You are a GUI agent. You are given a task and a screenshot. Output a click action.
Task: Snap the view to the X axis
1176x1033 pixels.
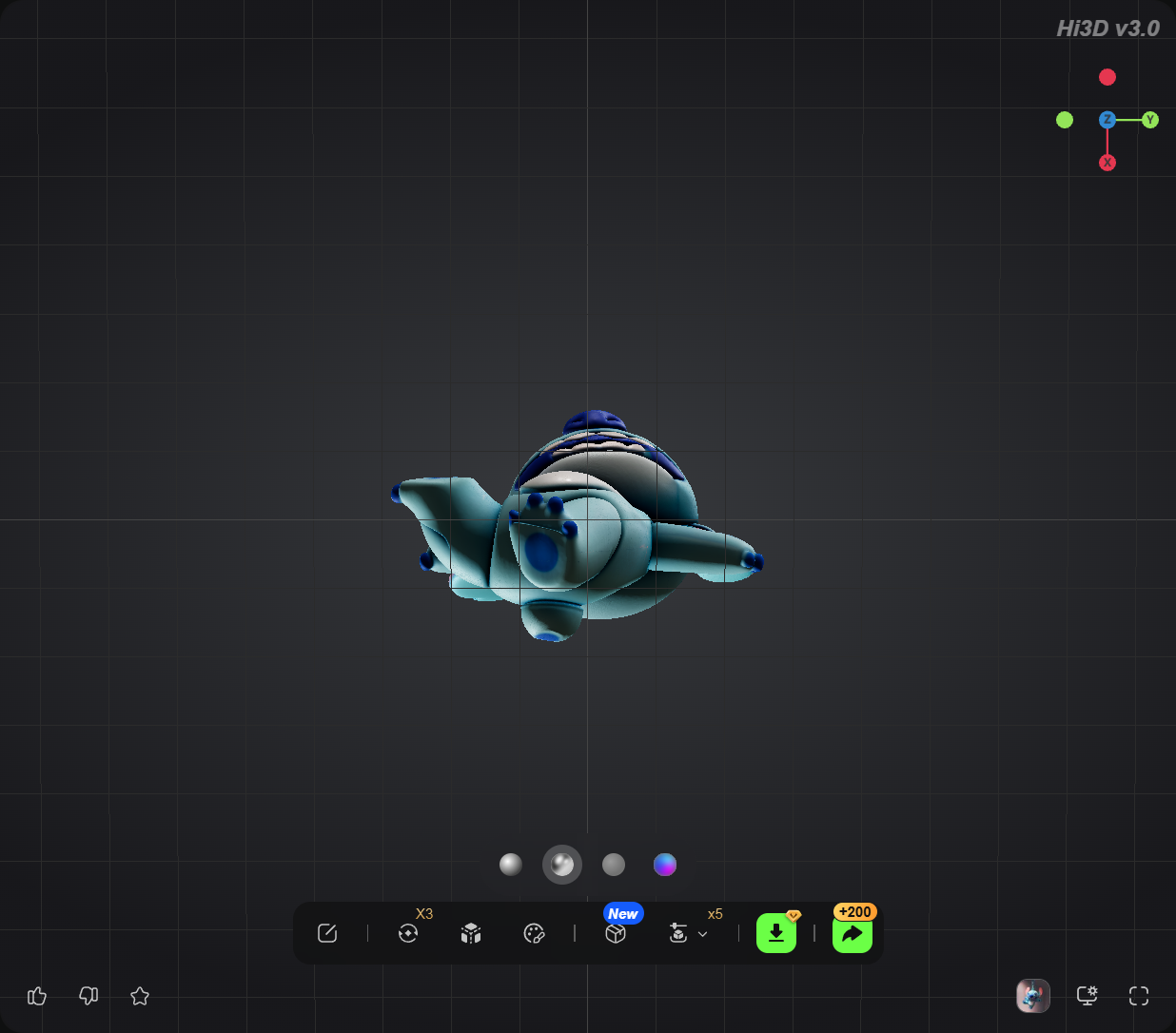pyautogui.click(x=1107, y=163)
